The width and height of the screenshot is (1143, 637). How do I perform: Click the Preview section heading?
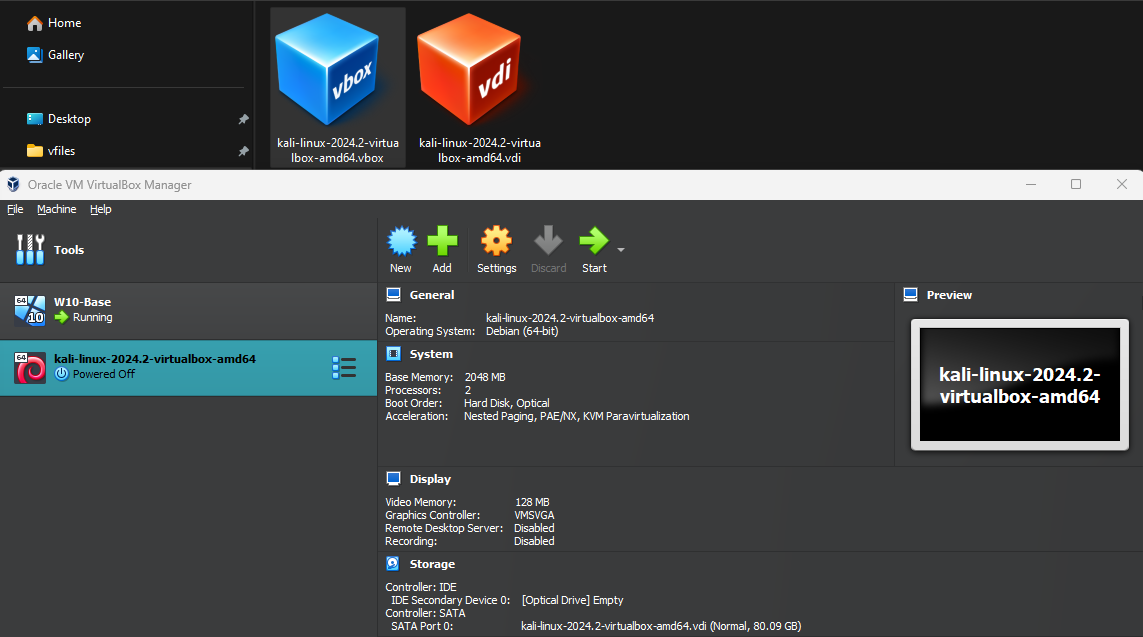[949, 295]
